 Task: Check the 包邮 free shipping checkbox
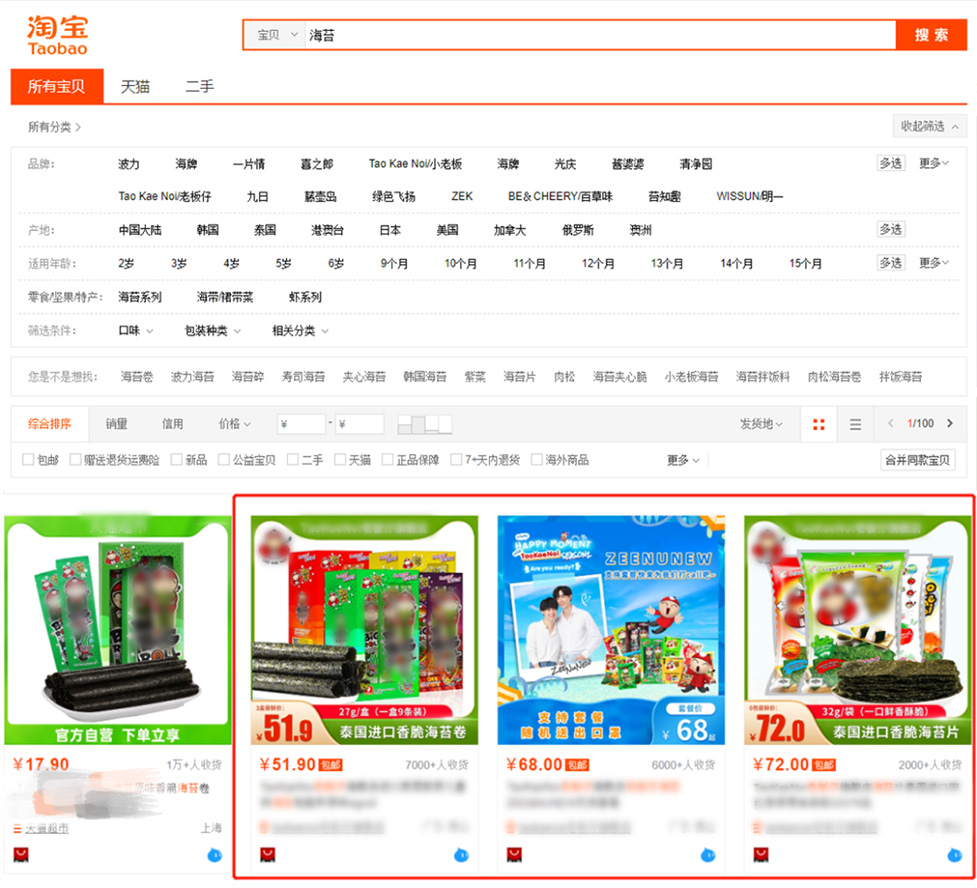pyautogui.click(x=28, y=460)
